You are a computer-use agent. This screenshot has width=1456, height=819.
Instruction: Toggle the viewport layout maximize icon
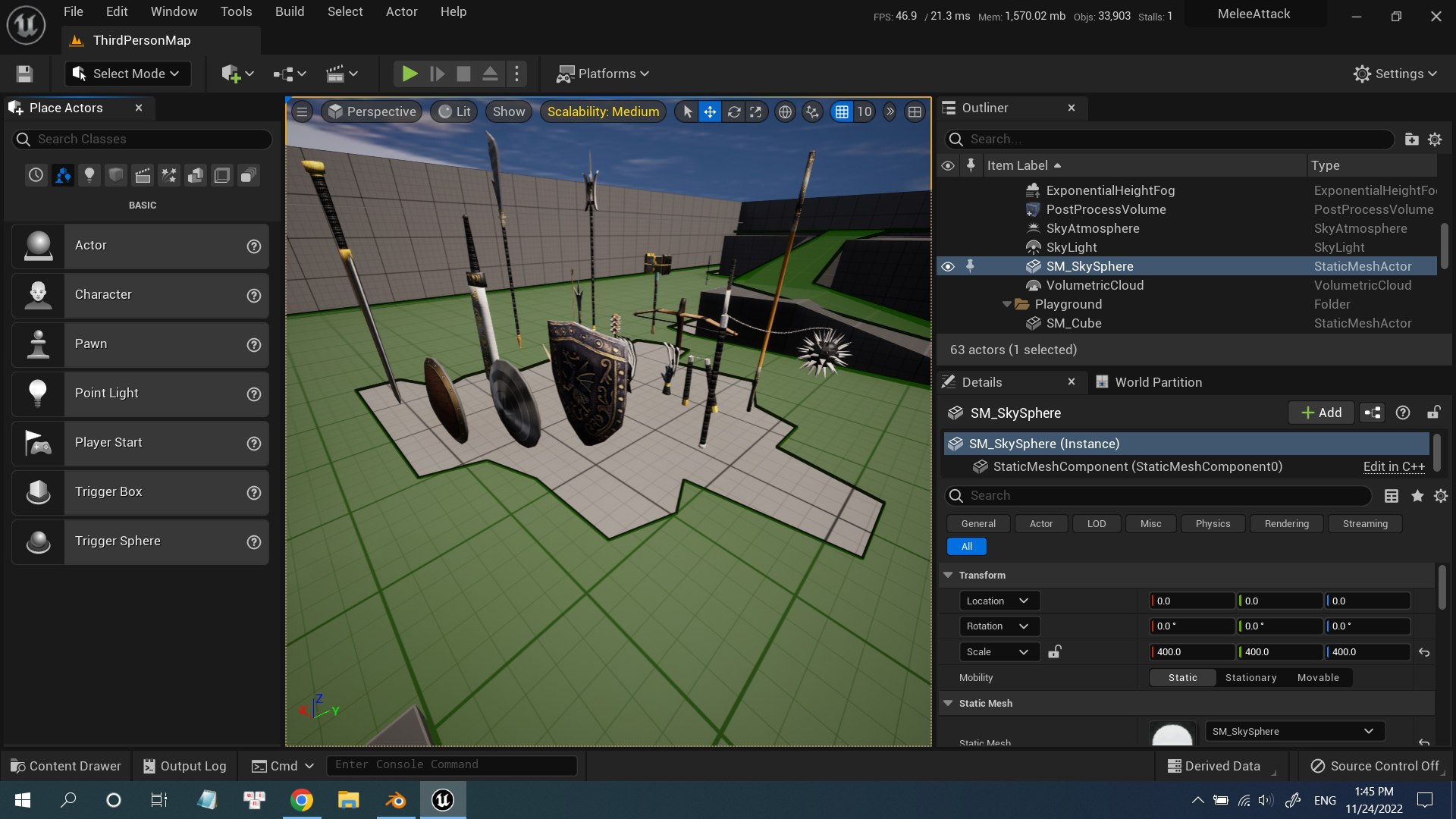(915, 111)
